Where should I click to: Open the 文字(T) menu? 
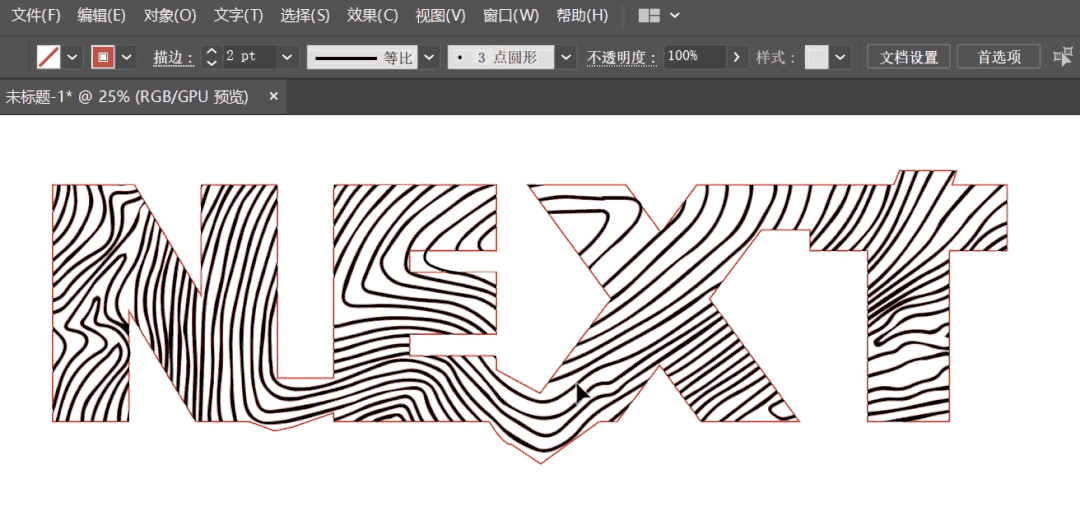point(238,15)
